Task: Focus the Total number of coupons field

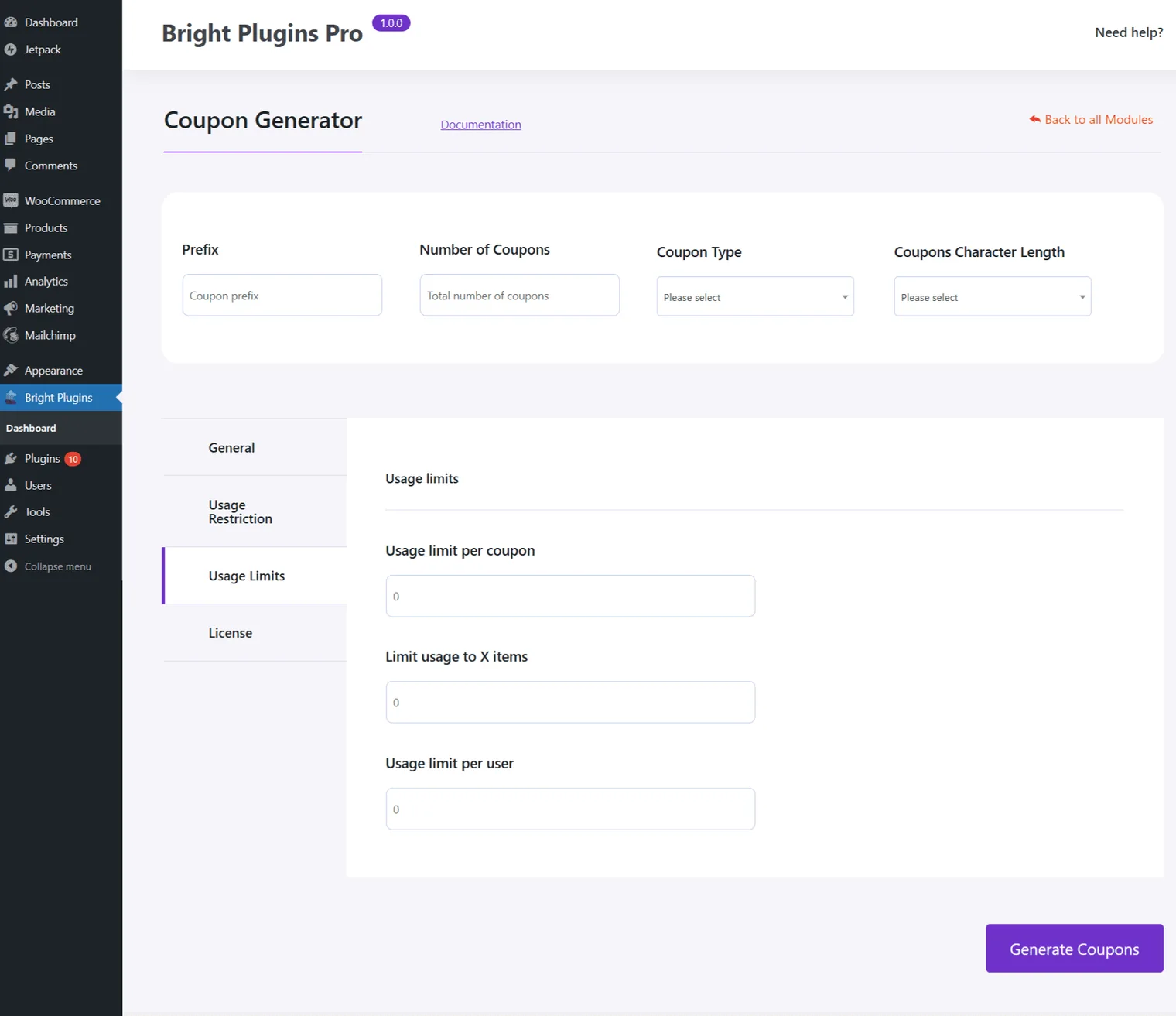Action: (x=520, y=295)
